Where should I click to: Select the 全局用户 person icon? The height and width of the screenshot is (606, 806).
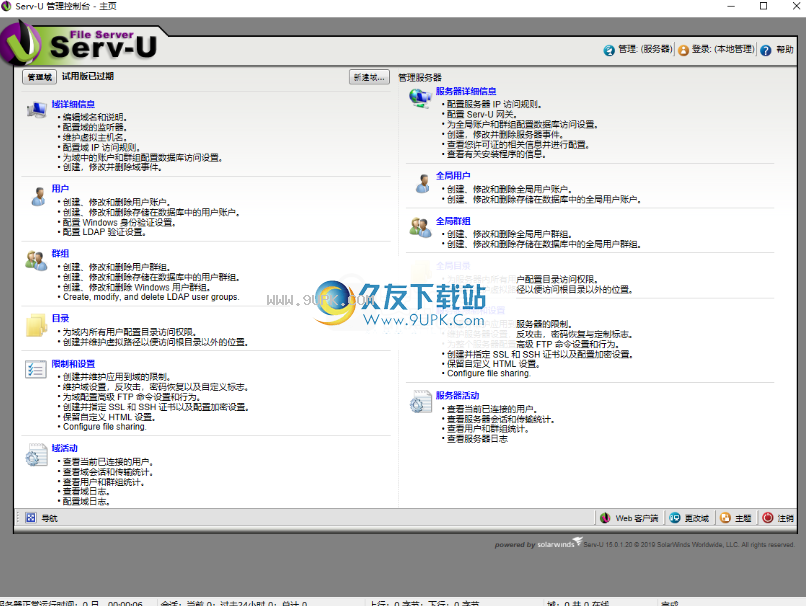pos(423,183)
